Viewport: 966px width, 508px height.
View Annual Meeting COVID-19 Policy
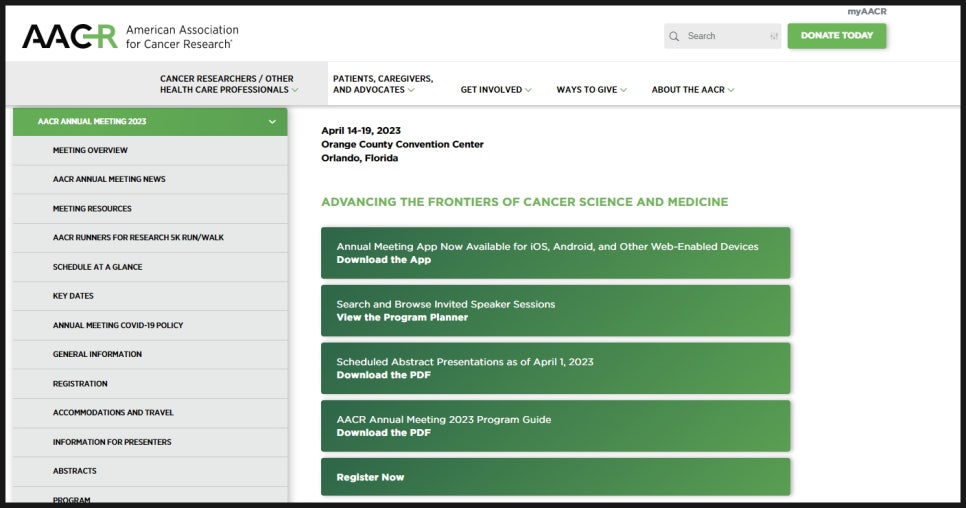(x=150, y=325)
